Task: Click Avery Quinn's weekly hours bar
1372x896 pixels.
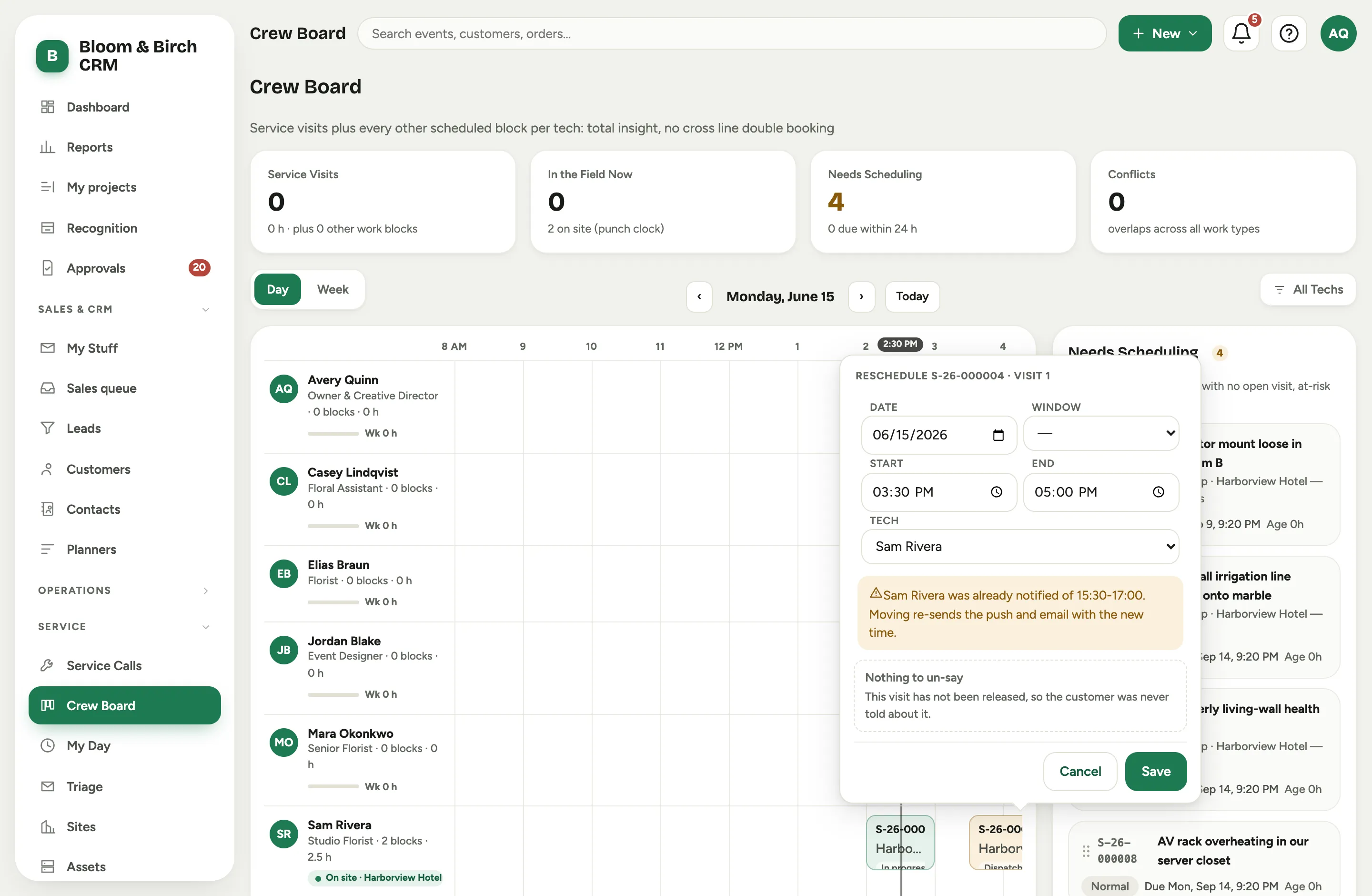Action: click(333, 433)
